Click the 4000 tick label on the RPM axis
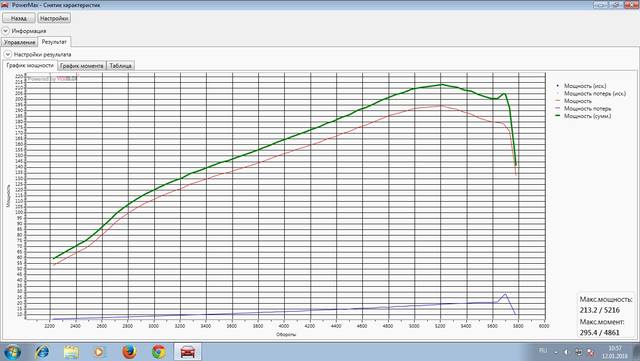The height and width of the screenshot is (361, 640). 284,326
